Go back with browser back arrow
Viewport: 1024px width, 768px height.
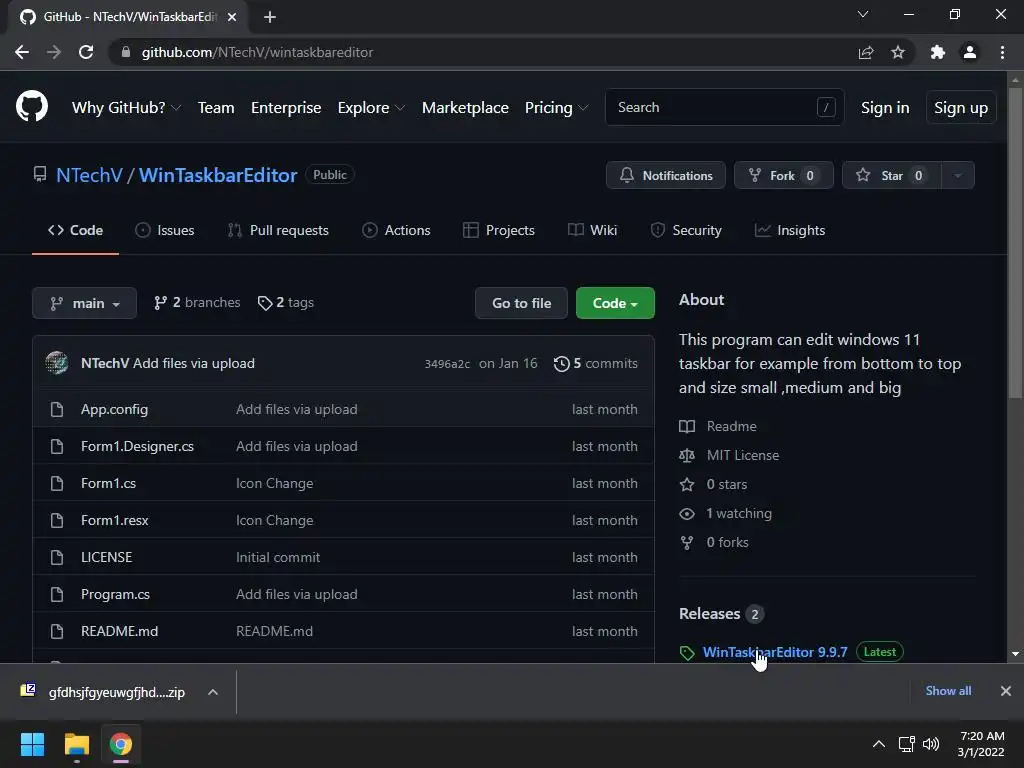click(x=22, y=52)
